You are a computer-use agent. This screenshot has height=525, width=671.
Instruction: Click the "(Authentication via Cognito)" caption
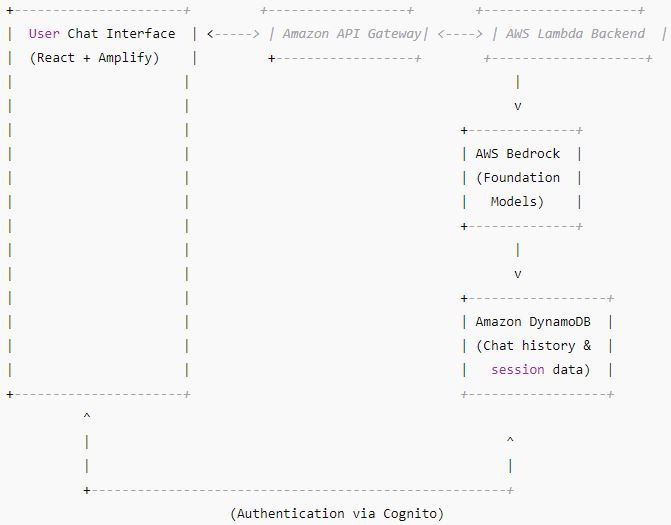click(x=336, y=513)
